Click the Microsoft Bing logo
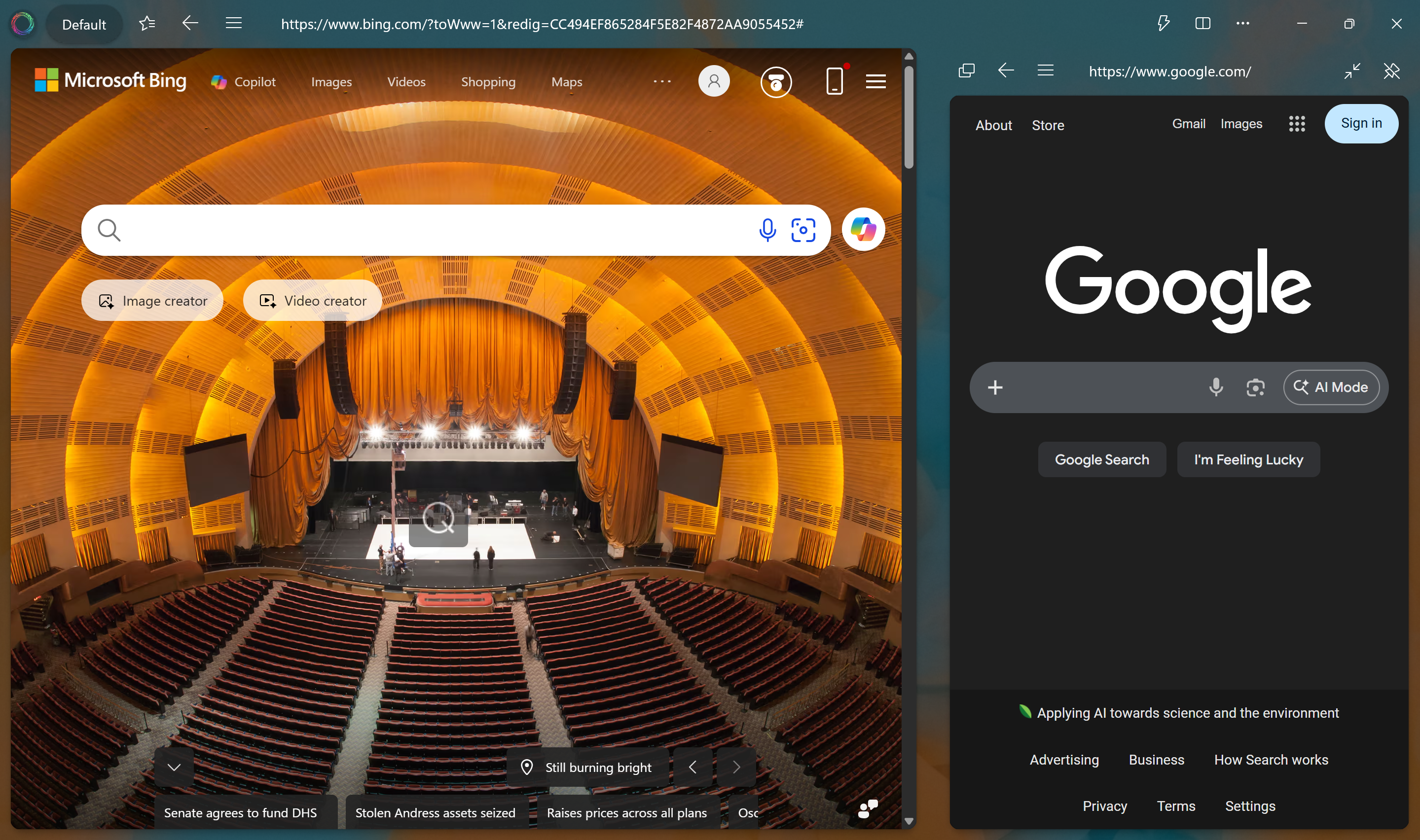The height and width of the screenshot is (840, 1420). [x=110, y=80]
